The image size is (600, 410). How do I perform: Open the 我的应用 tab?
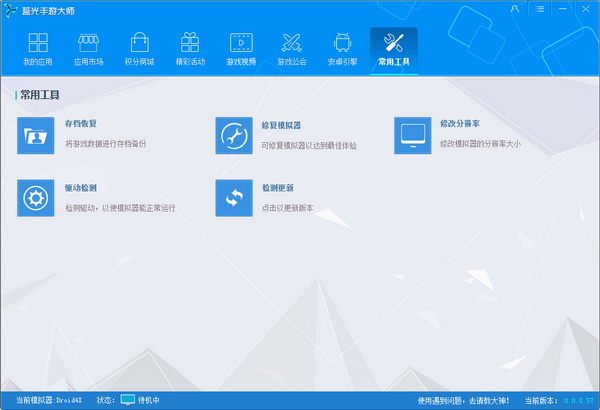coord(38,50)
